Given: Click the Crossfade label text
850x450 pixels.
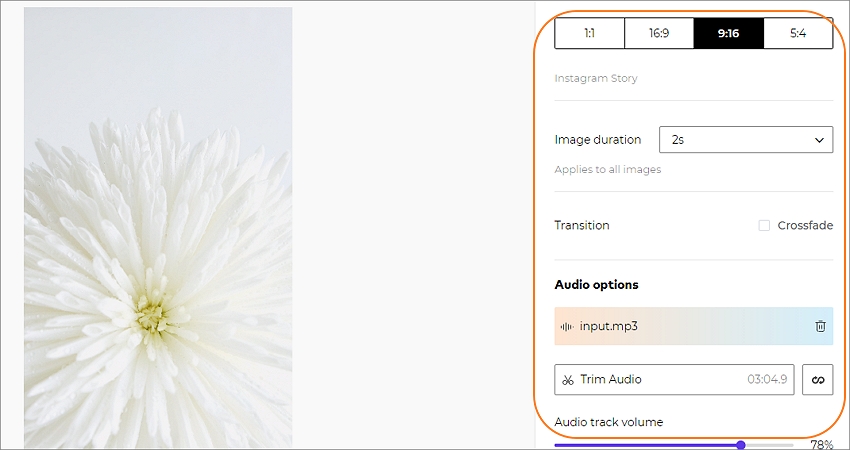Looking at the screenshot, I should point(805,226).
